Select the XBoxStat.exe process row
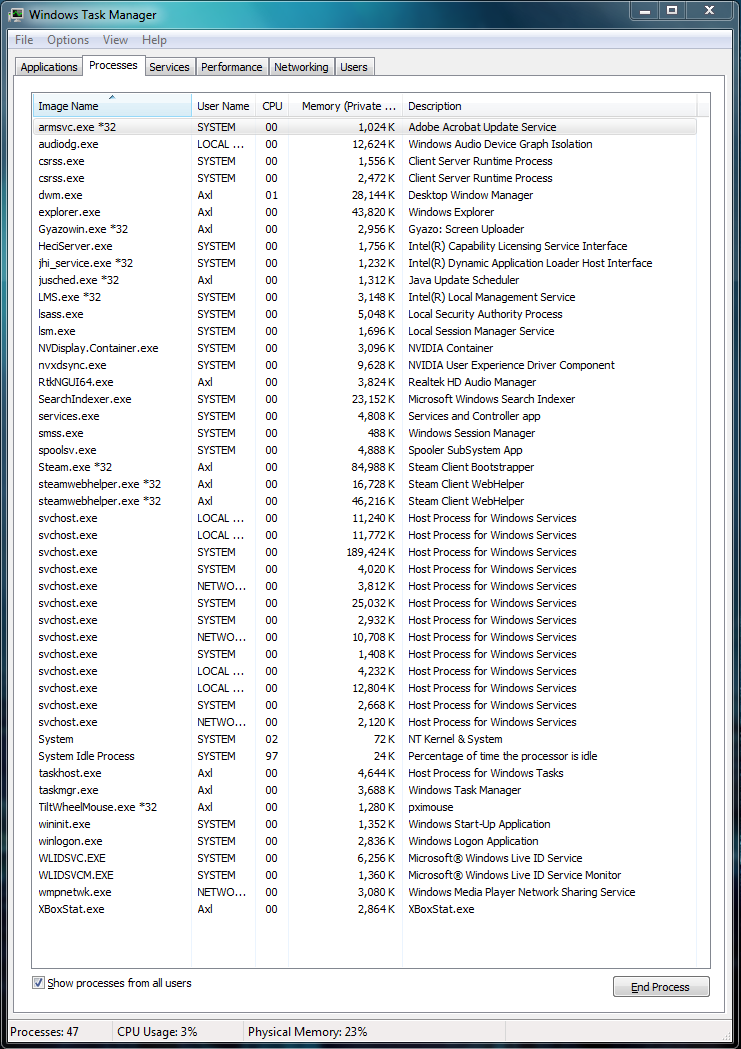741x1049 pixels. (x=364, y=909)
